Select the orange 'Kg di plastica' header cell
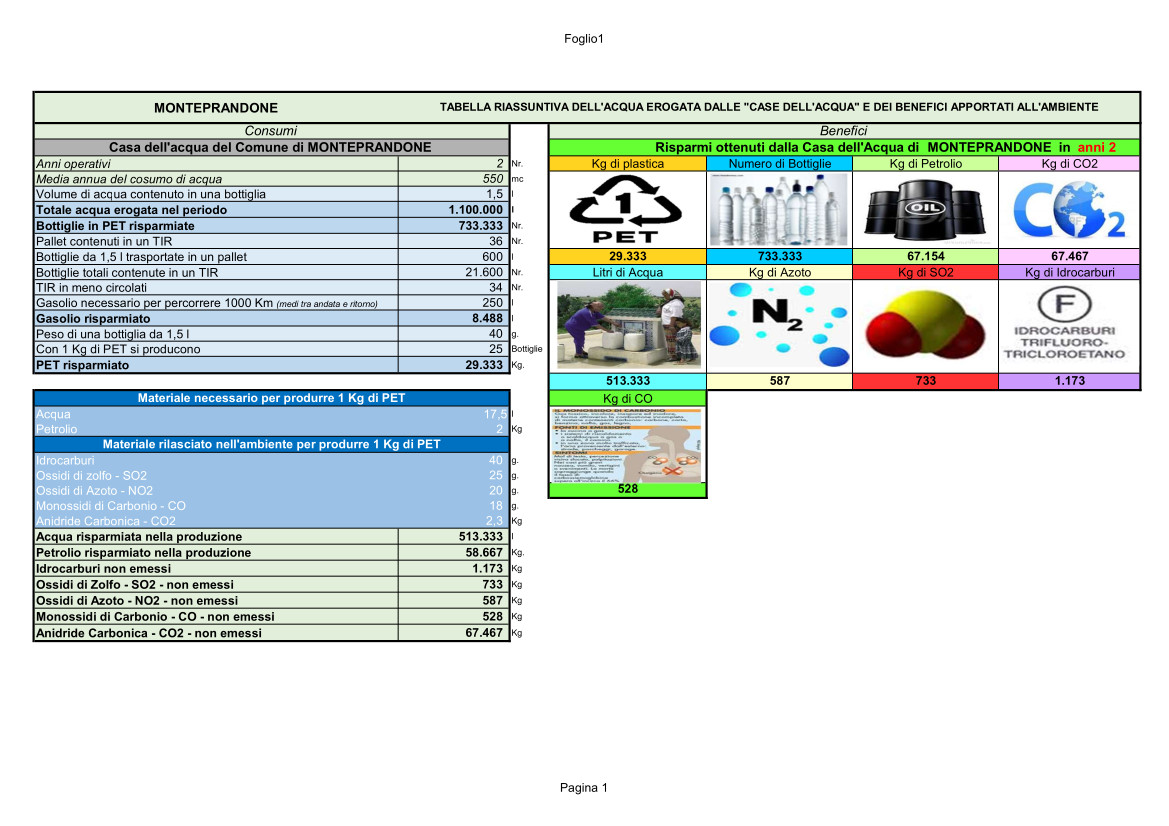This screenshot has height=826, width=1169. [628, 163]
